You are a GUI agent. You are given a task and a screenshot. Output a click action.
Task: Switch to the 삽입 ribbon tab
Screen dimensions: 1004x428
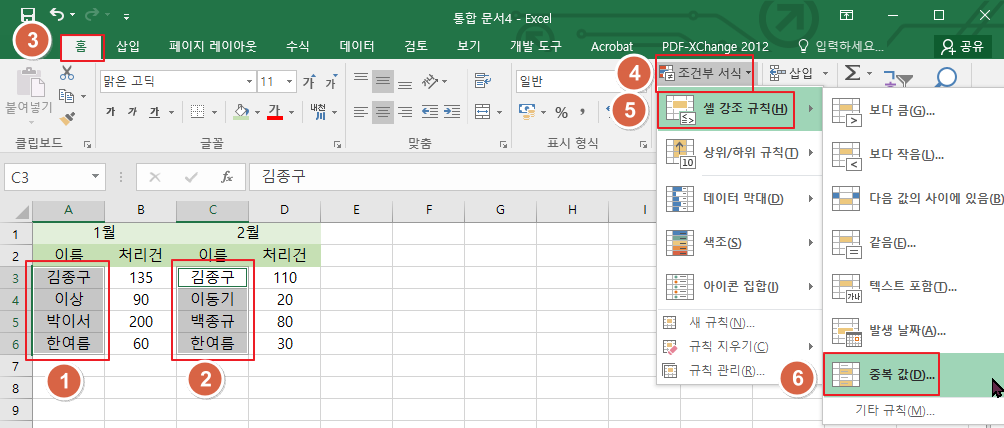tap(128, 47)
